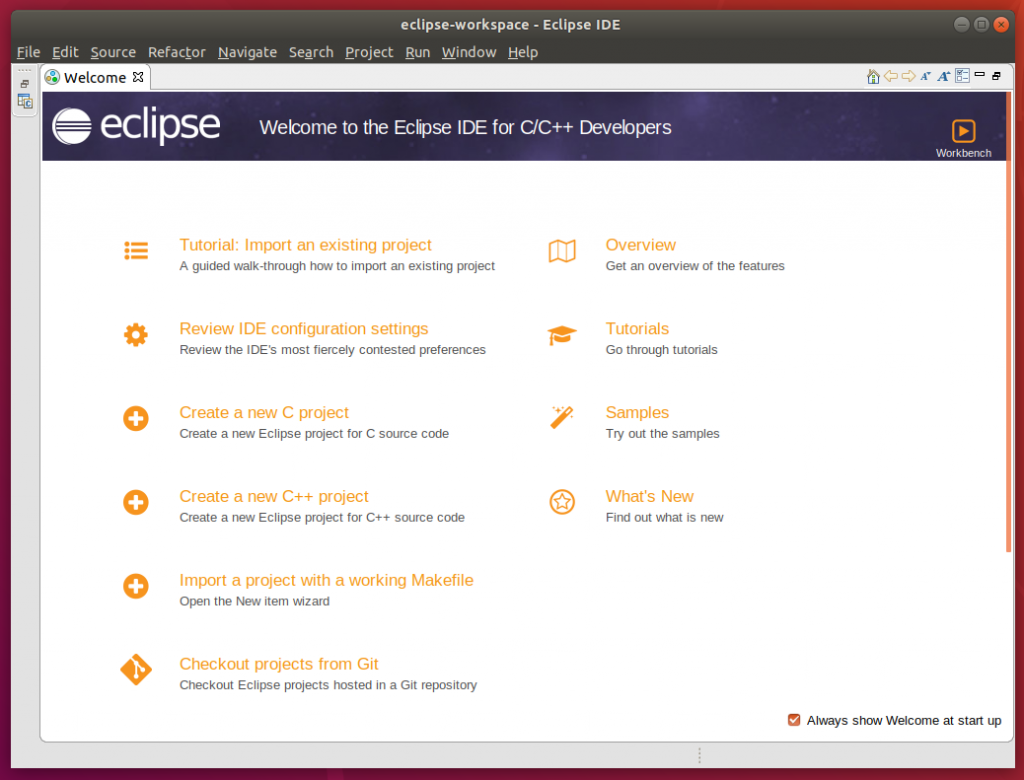Click text 'Open the New item wizard'

[x=254, y=601]
